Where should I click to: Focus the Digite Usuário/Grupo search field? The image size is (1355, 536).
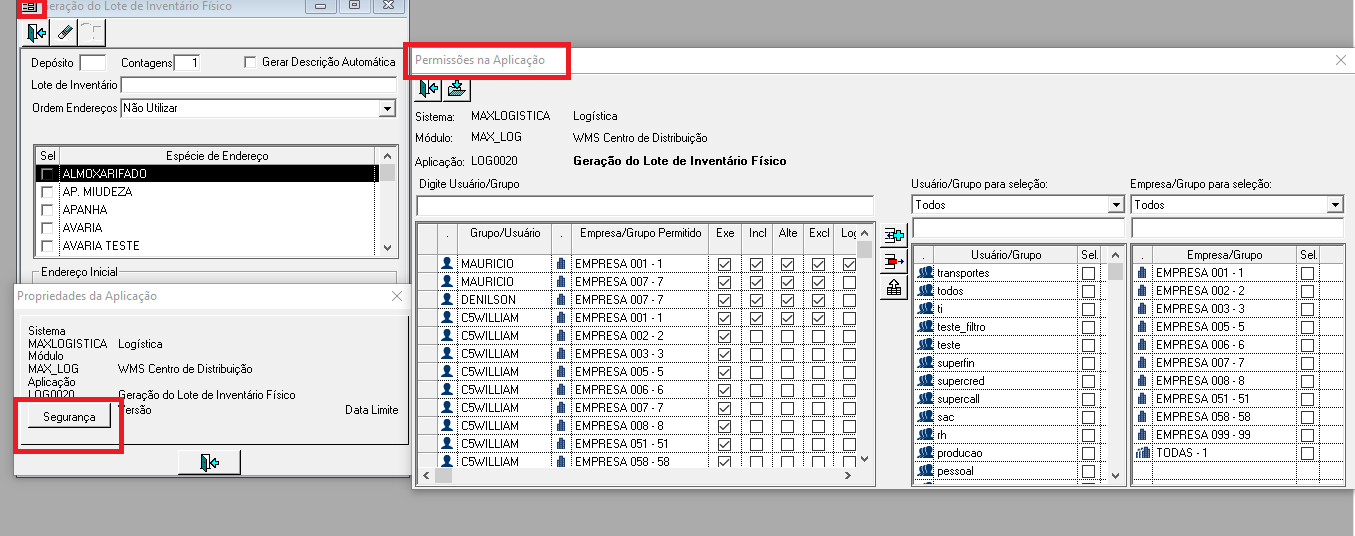coord(645,205)
